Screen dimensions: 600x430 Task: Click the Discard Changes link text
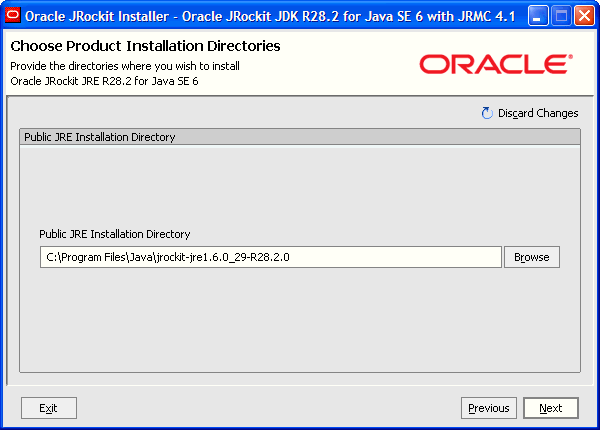pos(538,113)
